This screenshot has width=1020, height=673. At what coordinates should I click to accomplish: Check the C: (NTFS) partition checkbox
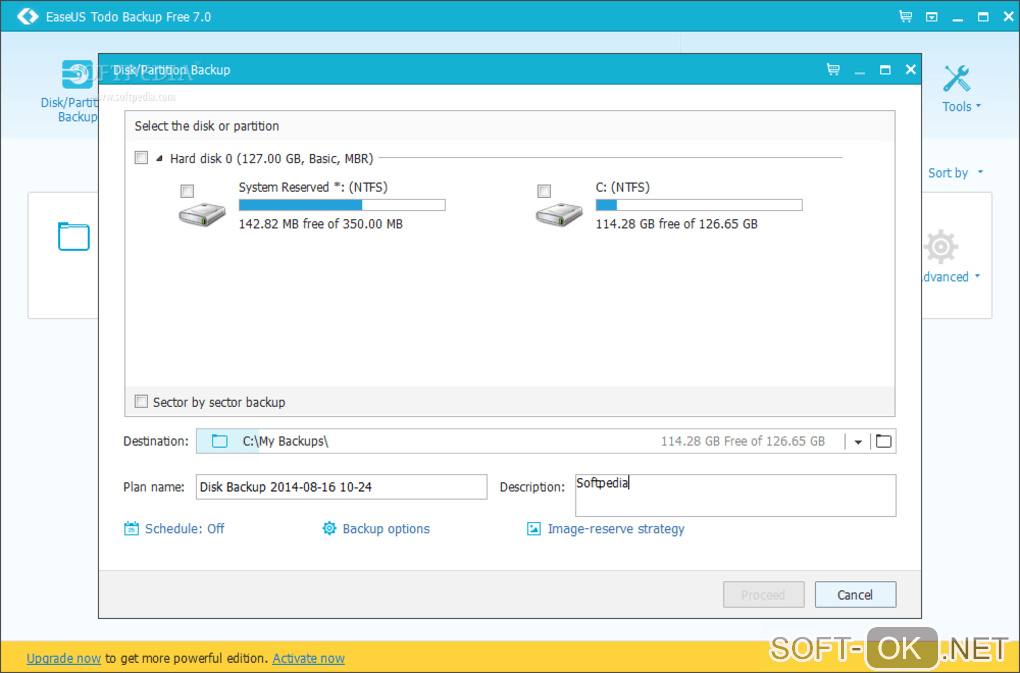click(544, 191)
